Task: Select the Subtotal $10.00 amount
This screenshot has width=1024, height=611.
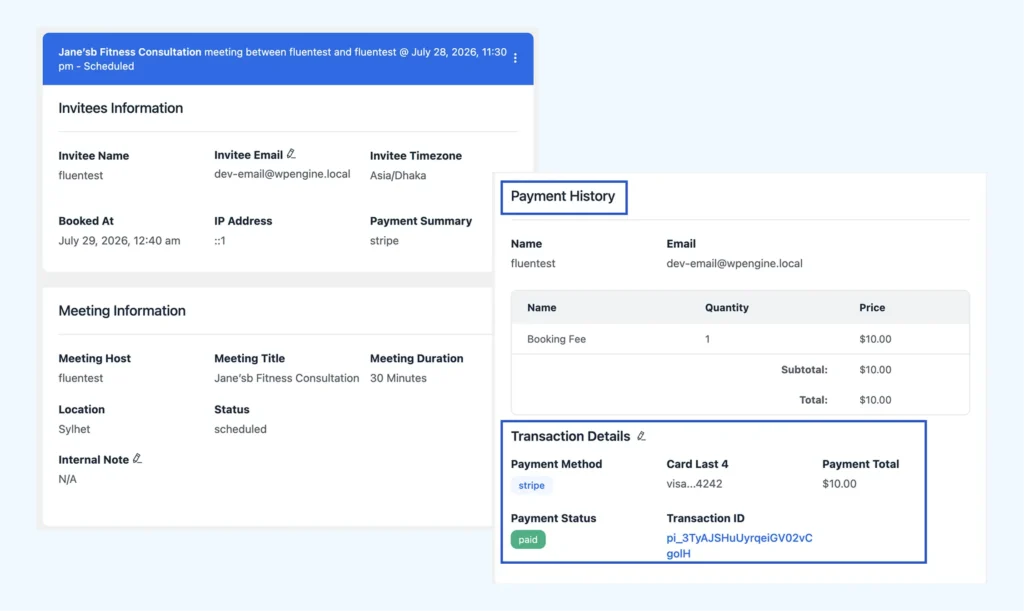Action: tap(875, 369)
